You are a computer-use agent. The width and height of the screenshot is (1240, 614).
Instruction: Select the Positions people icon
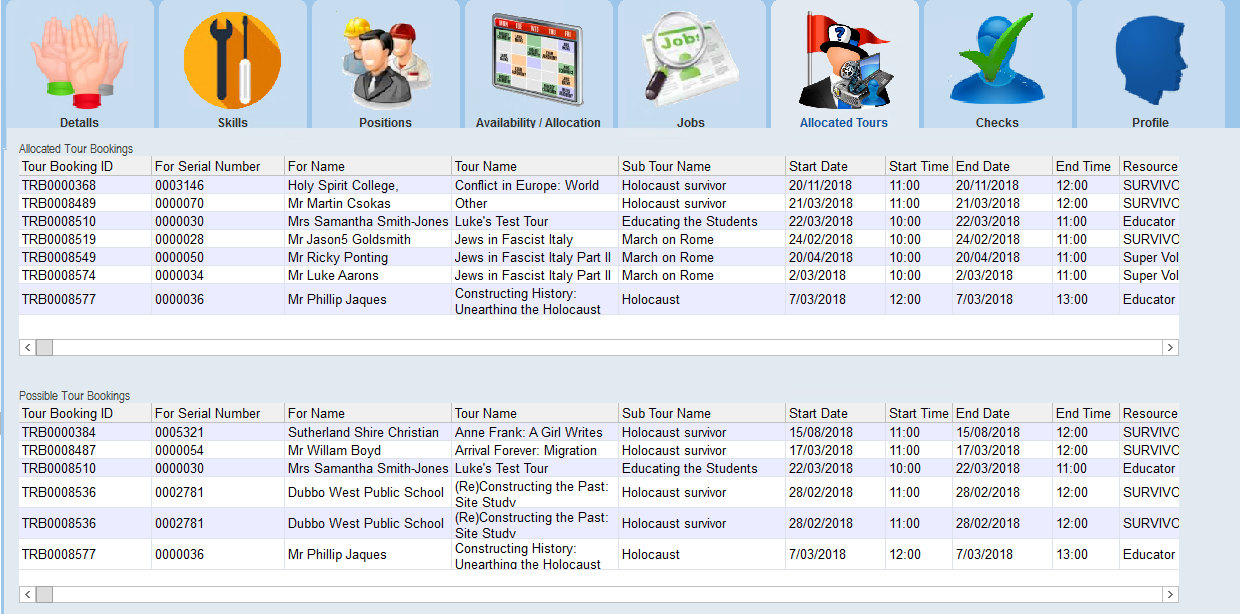point(385,62)
